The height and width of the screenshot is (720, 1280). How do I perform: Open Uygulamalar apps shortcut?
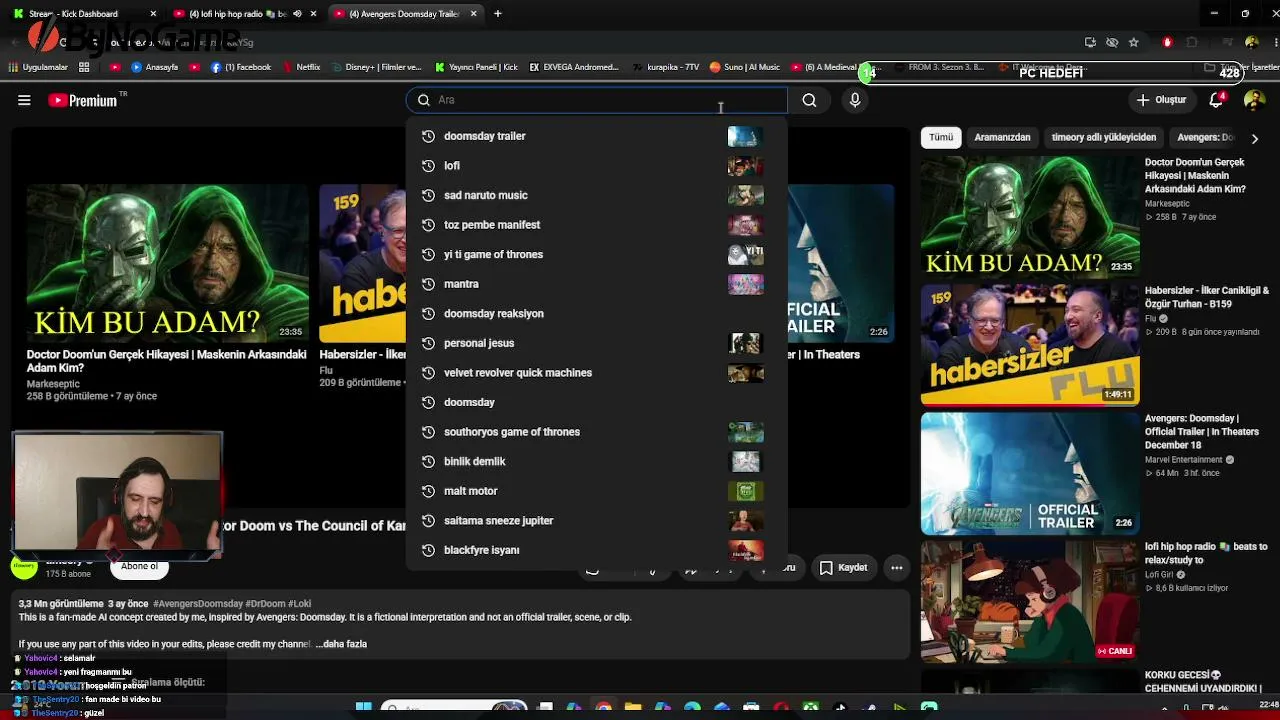tap(38, 68)
